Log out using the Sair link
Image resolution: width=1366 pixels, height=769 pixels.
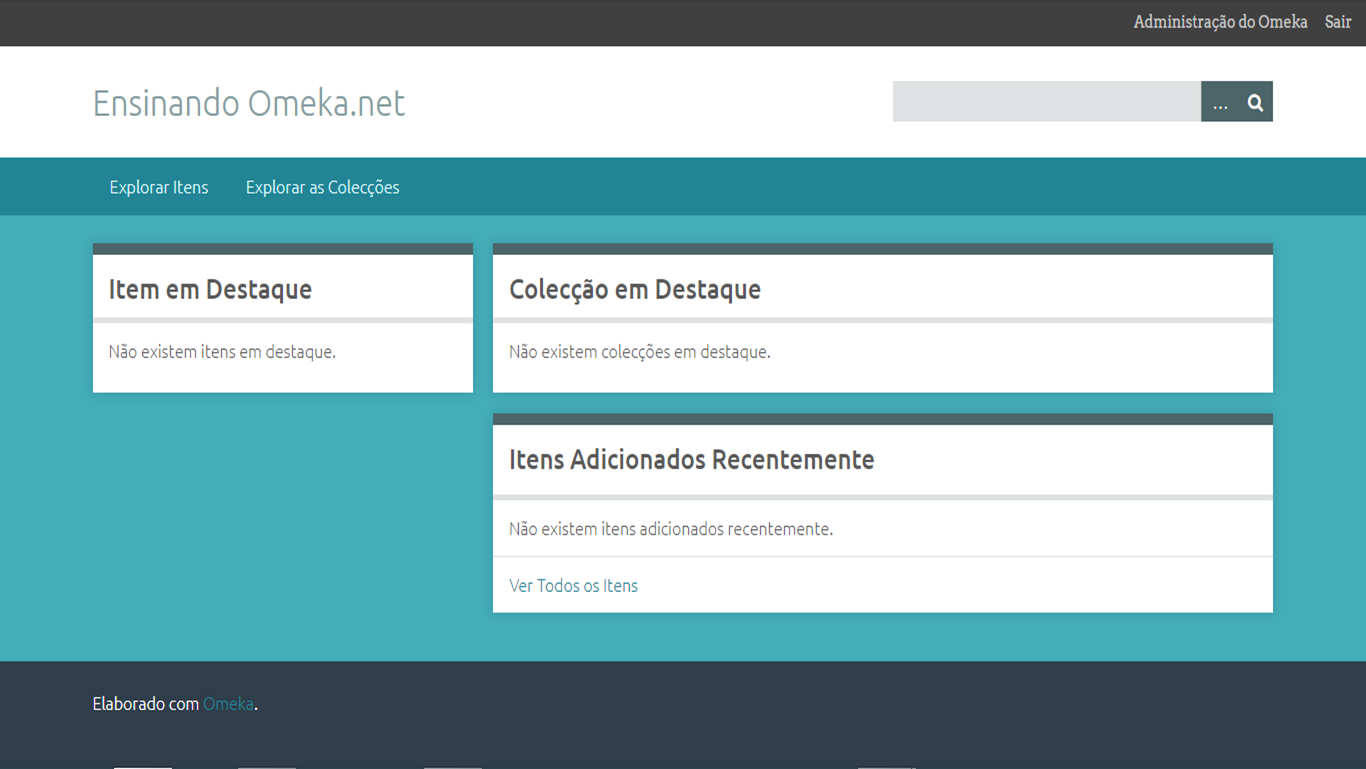coord(1337,22)
